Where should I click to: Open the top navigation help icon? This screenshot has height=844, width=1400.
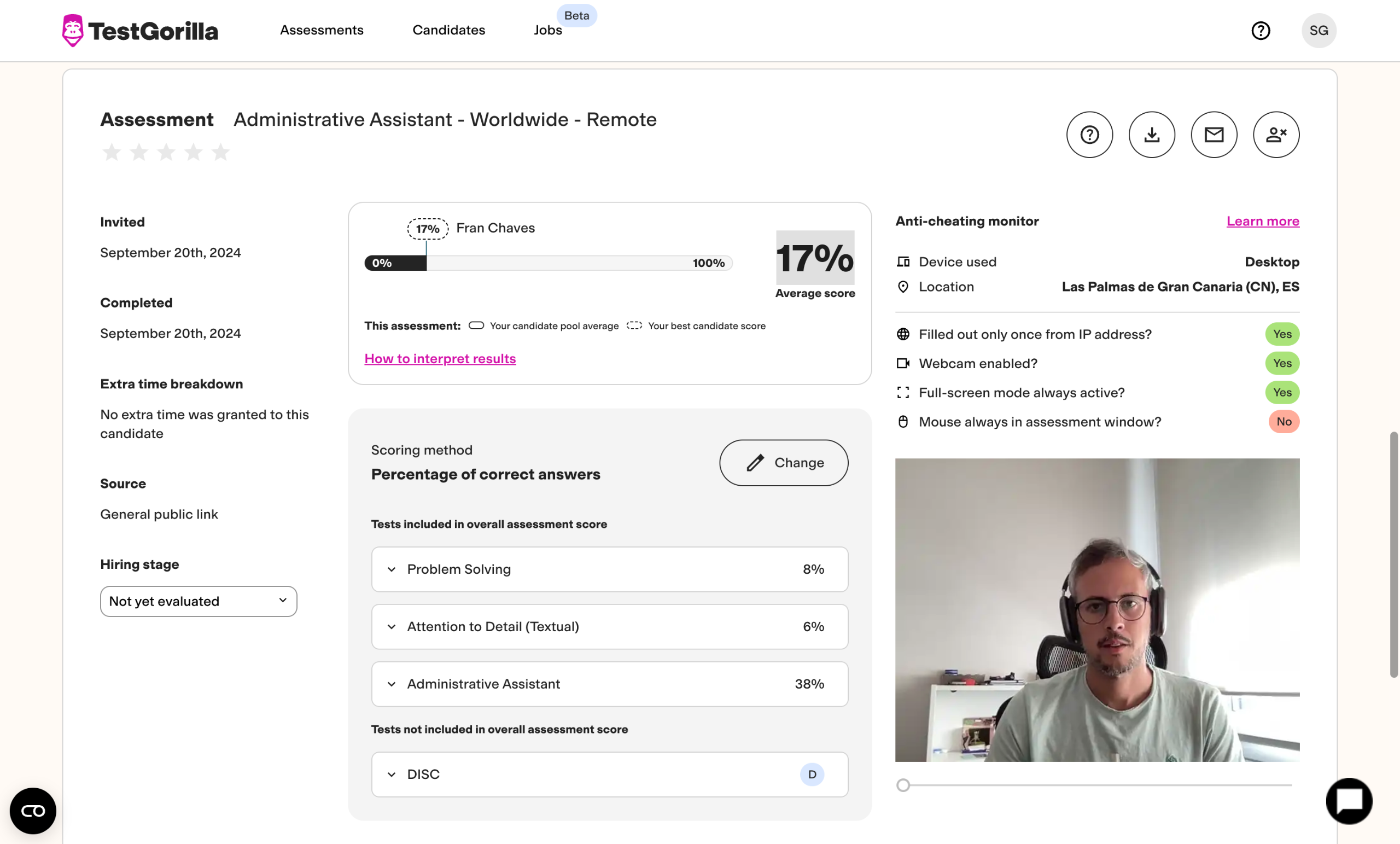tap(1260, 30)
